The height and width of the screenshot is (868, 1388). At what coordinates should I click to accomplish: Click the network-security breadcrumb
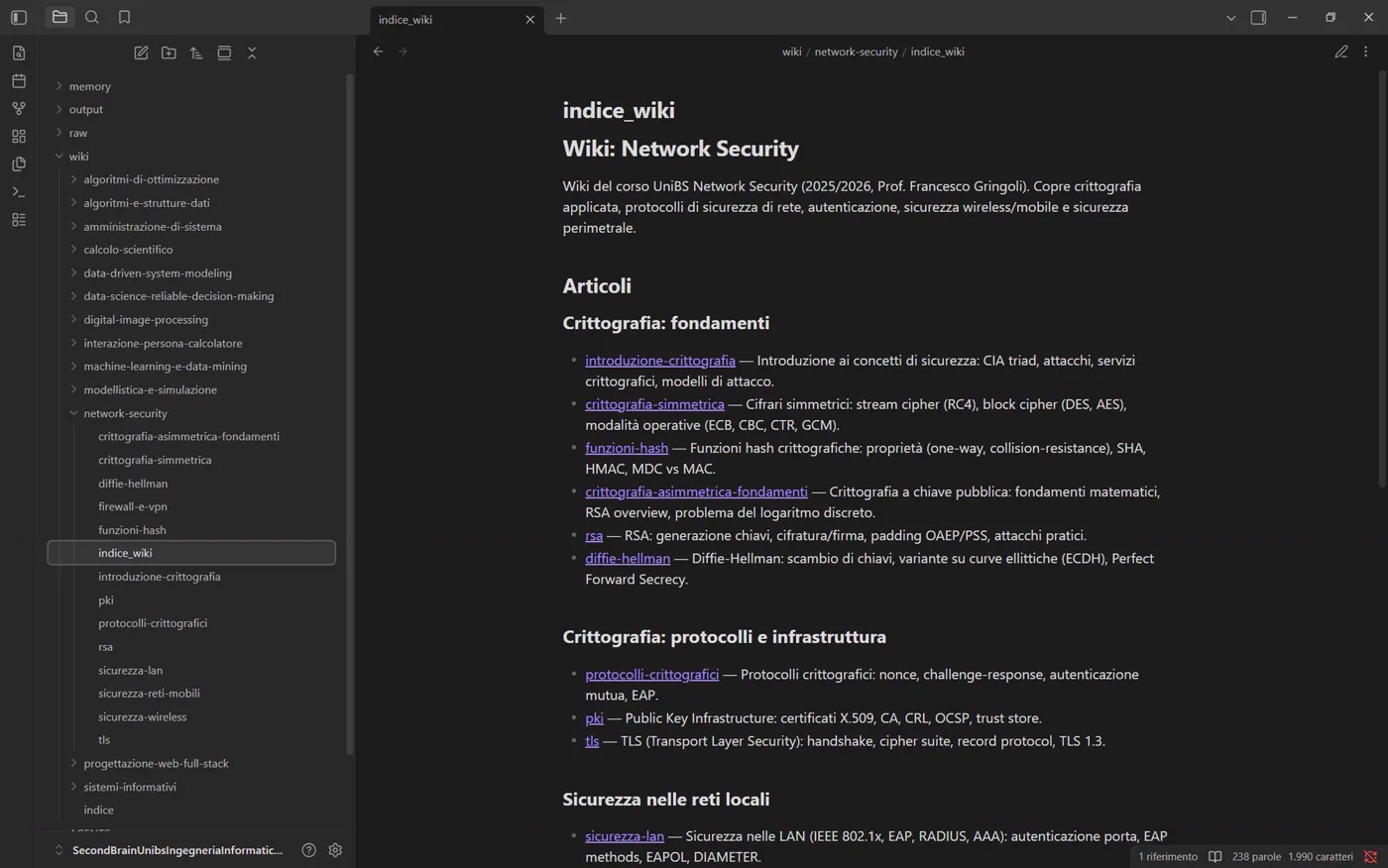click(856, 52)
